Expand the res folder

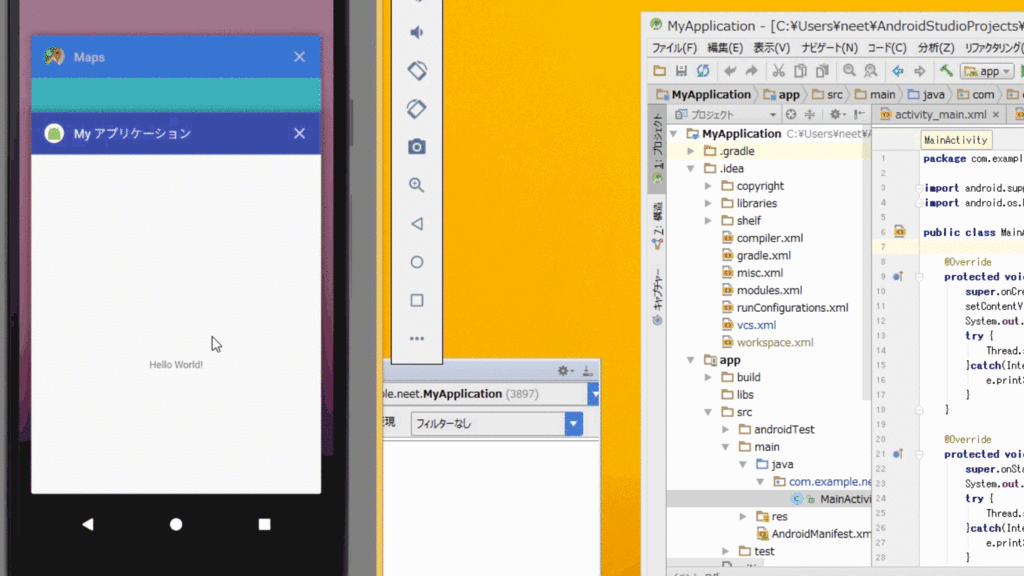(x=743, y=517)
